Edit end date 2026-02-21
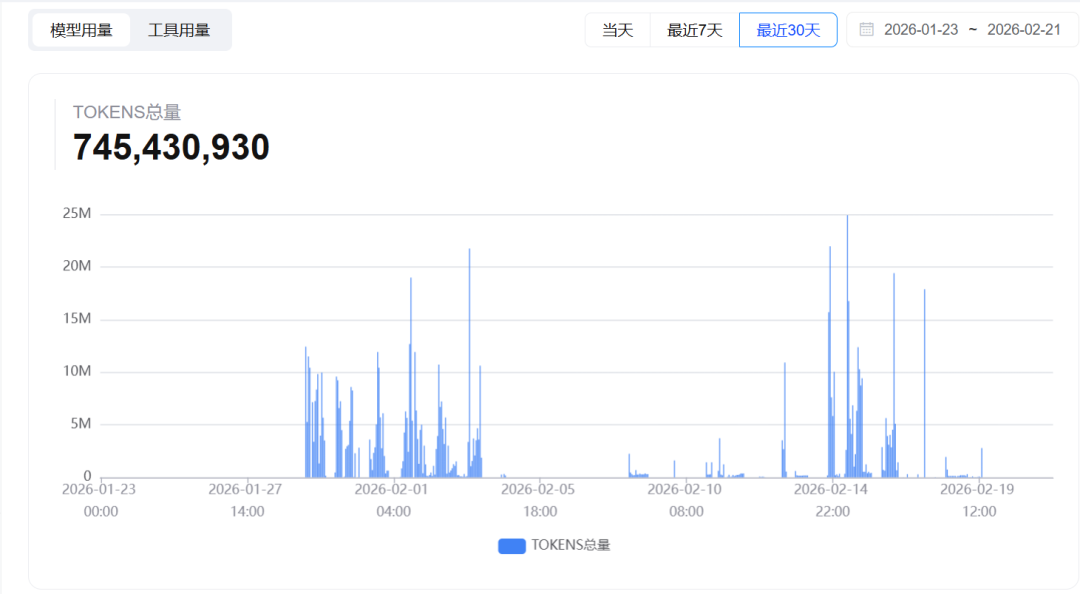The width and height of the screenshot is (1080, 594). click(x=1024, y=30)
